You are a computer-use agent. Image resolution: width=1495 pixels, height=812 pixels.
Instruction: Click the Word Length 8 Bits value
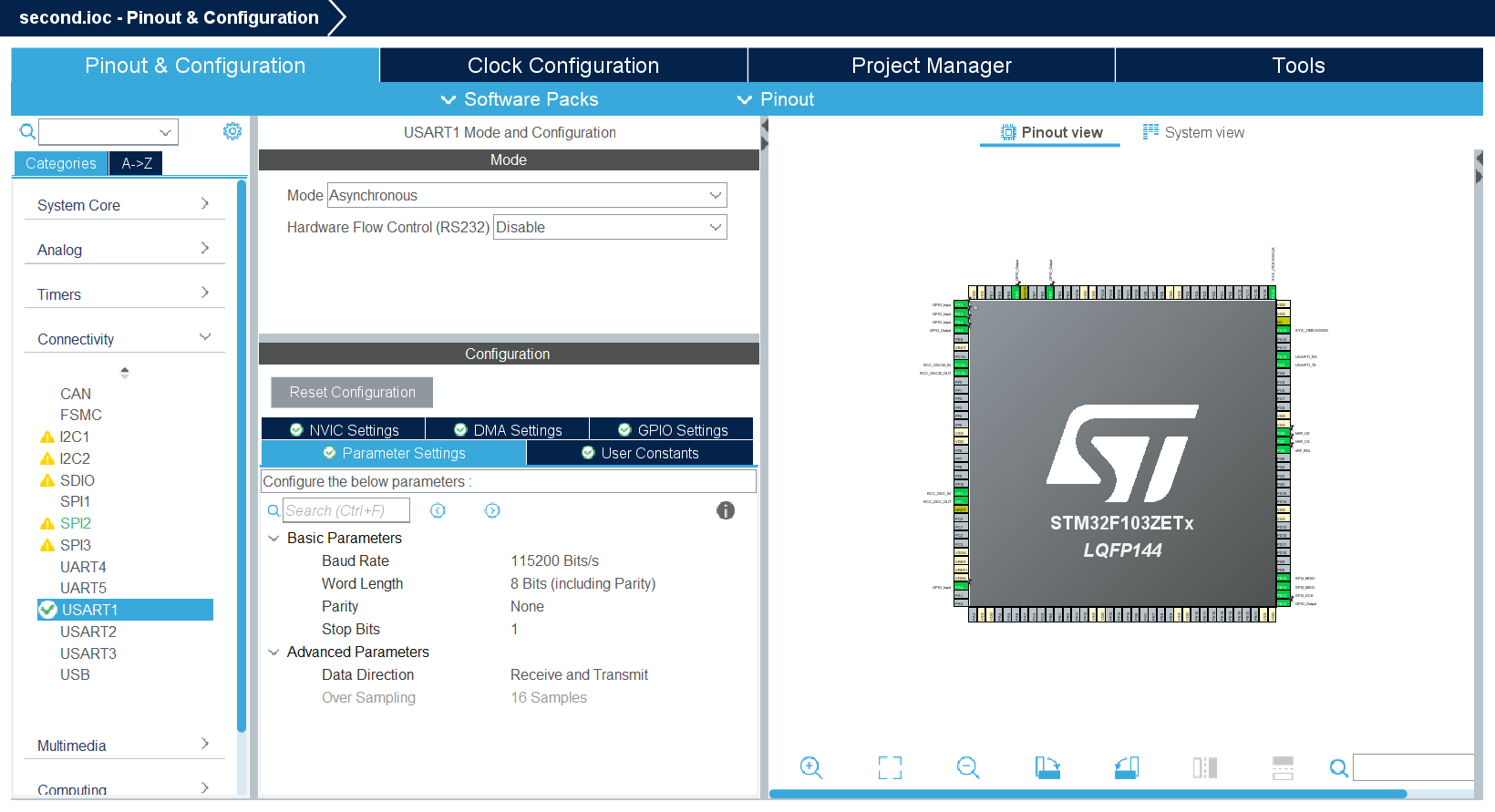click(x=583, y=583)
